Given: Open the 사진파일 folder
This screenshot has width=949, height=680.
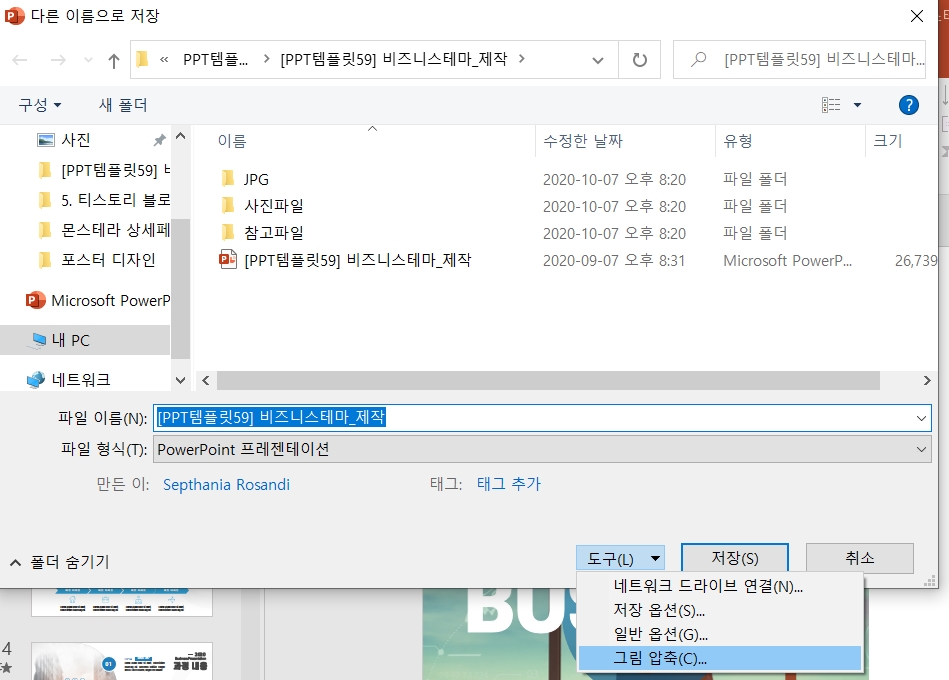Looking at the screenshot, I should [x=274, y=205].
